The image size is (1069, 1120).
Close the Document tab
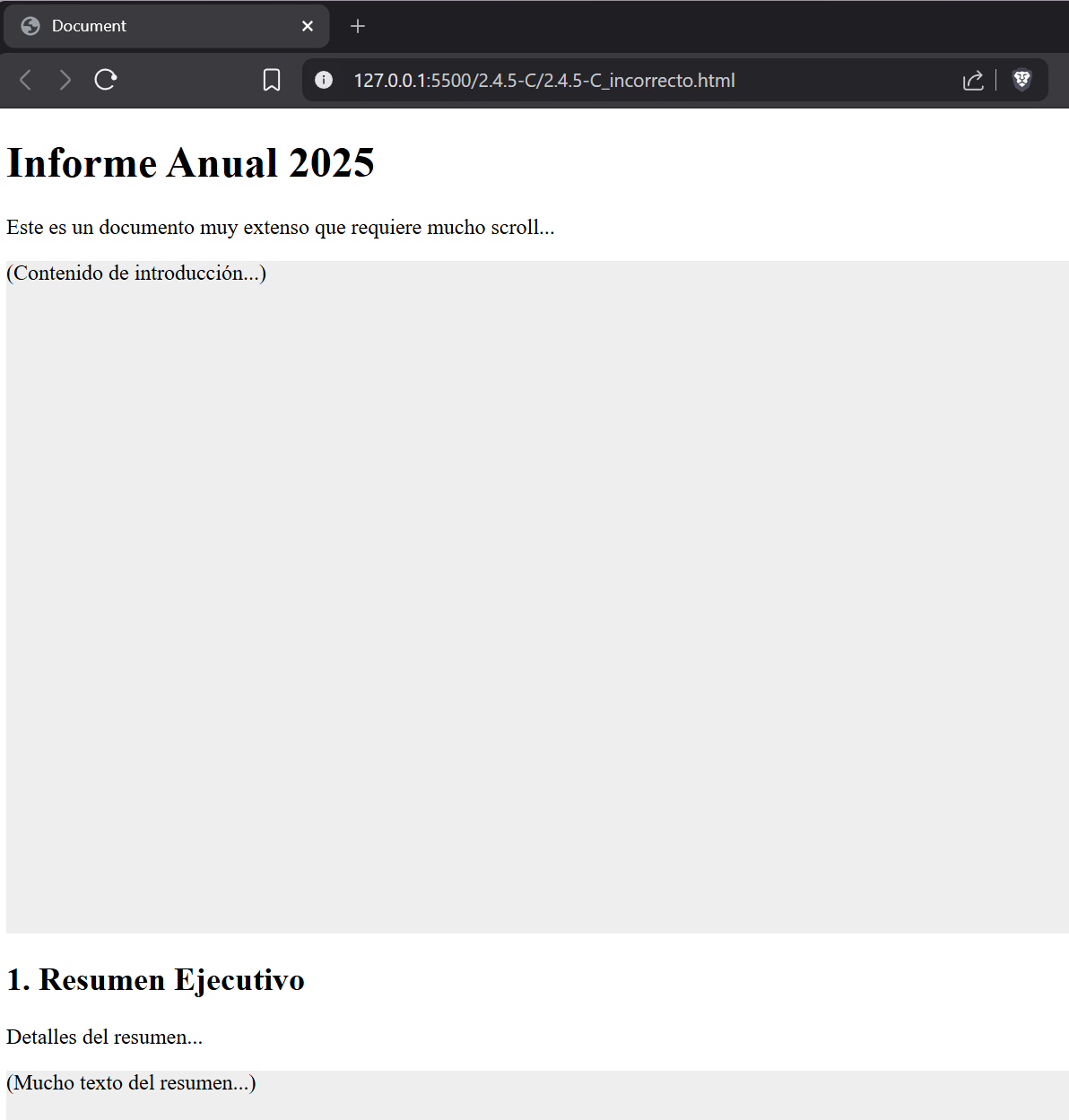[x=308, y=26]
